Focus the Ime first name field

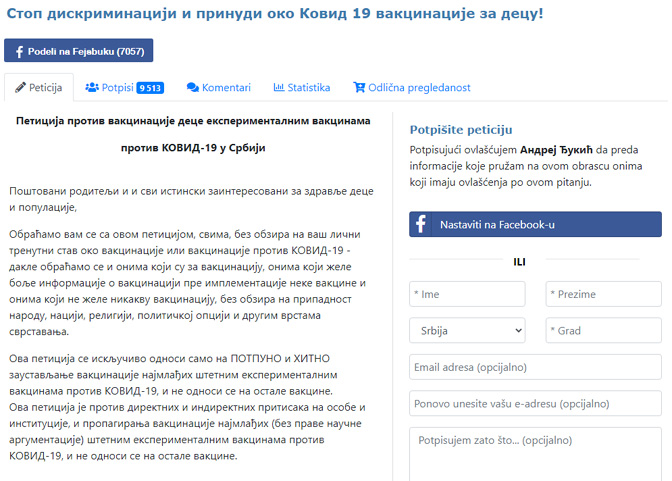467,294
